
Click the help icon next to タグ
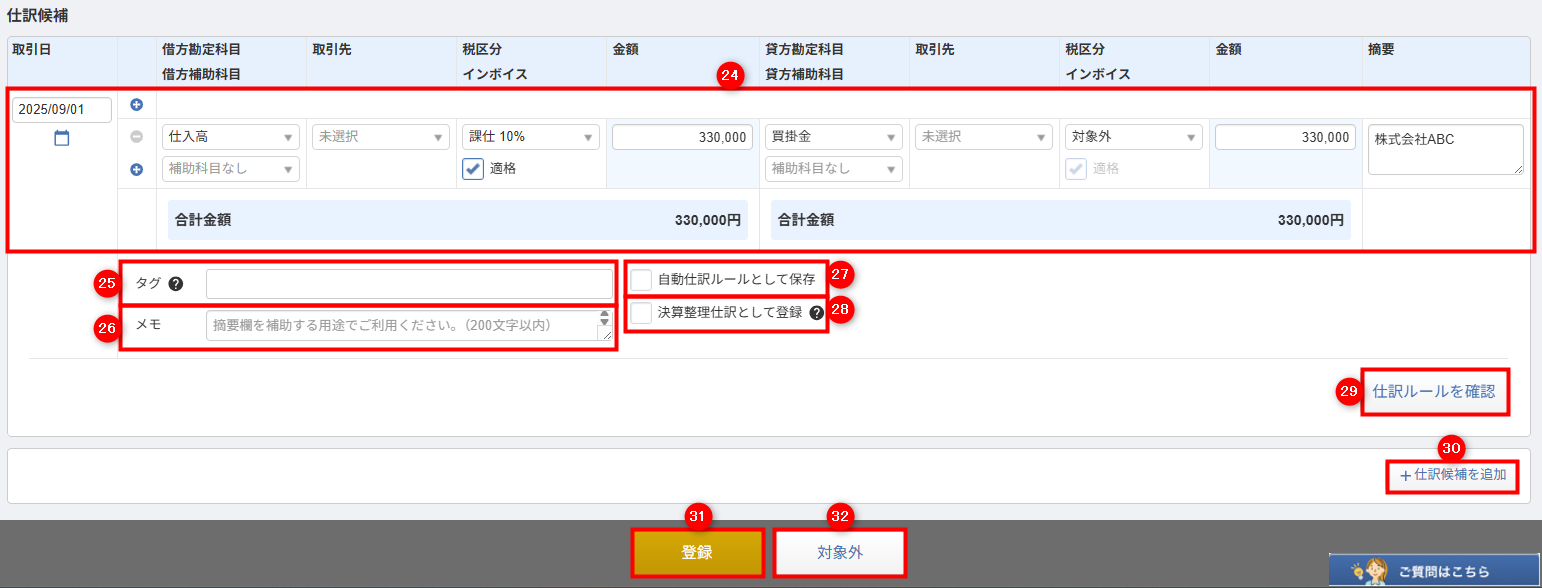176,284
